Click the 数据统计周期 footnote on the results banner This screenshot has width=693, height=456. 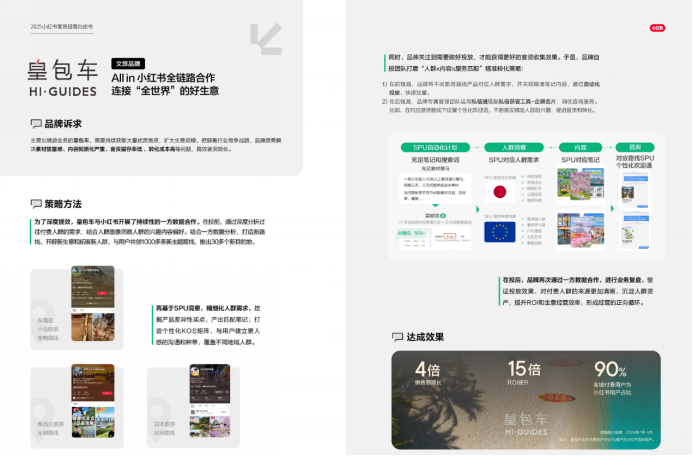pos(626,432)
